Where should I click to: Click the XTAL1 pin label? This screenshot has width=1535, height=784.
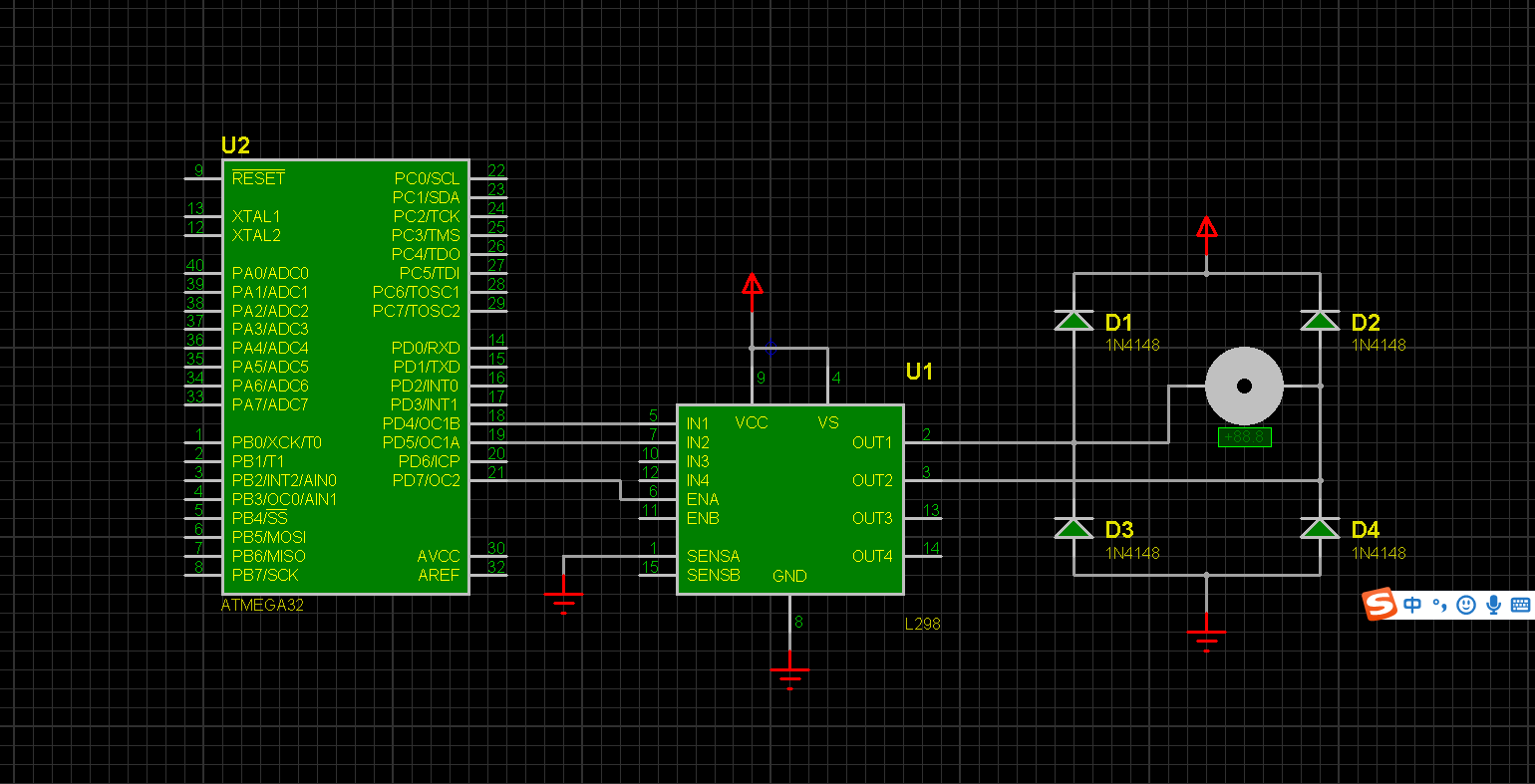click(x=256, y=216)
